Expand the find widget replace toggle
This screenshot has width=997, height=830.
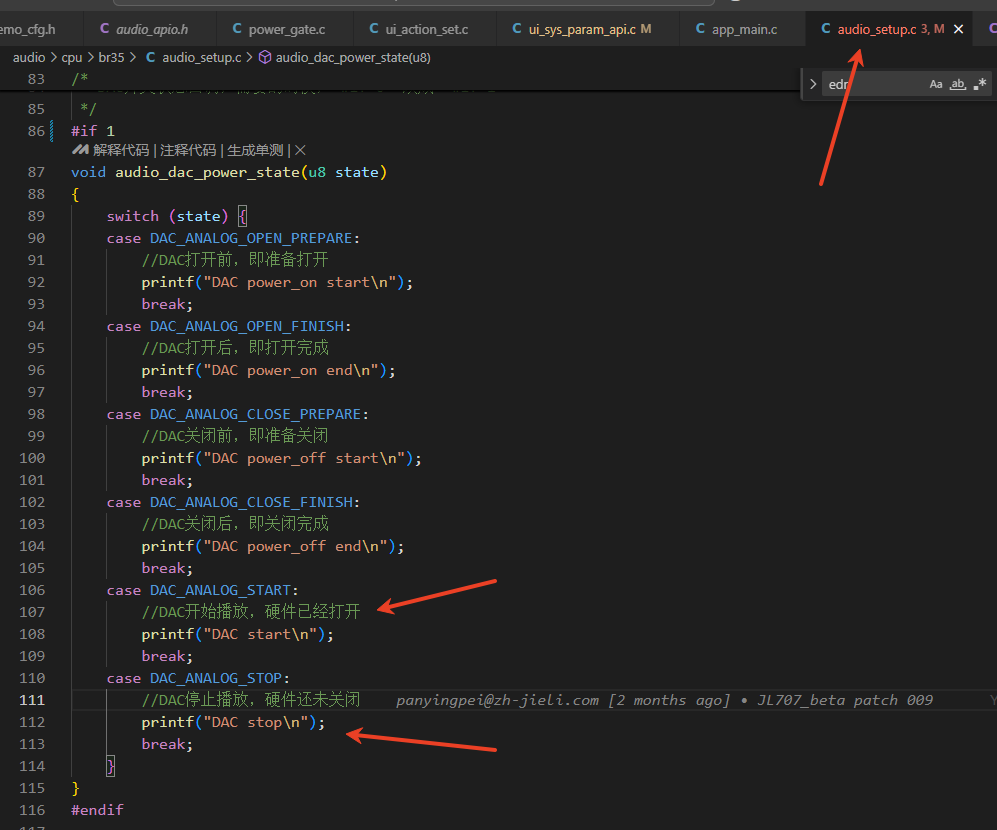(x=813, y=84)
